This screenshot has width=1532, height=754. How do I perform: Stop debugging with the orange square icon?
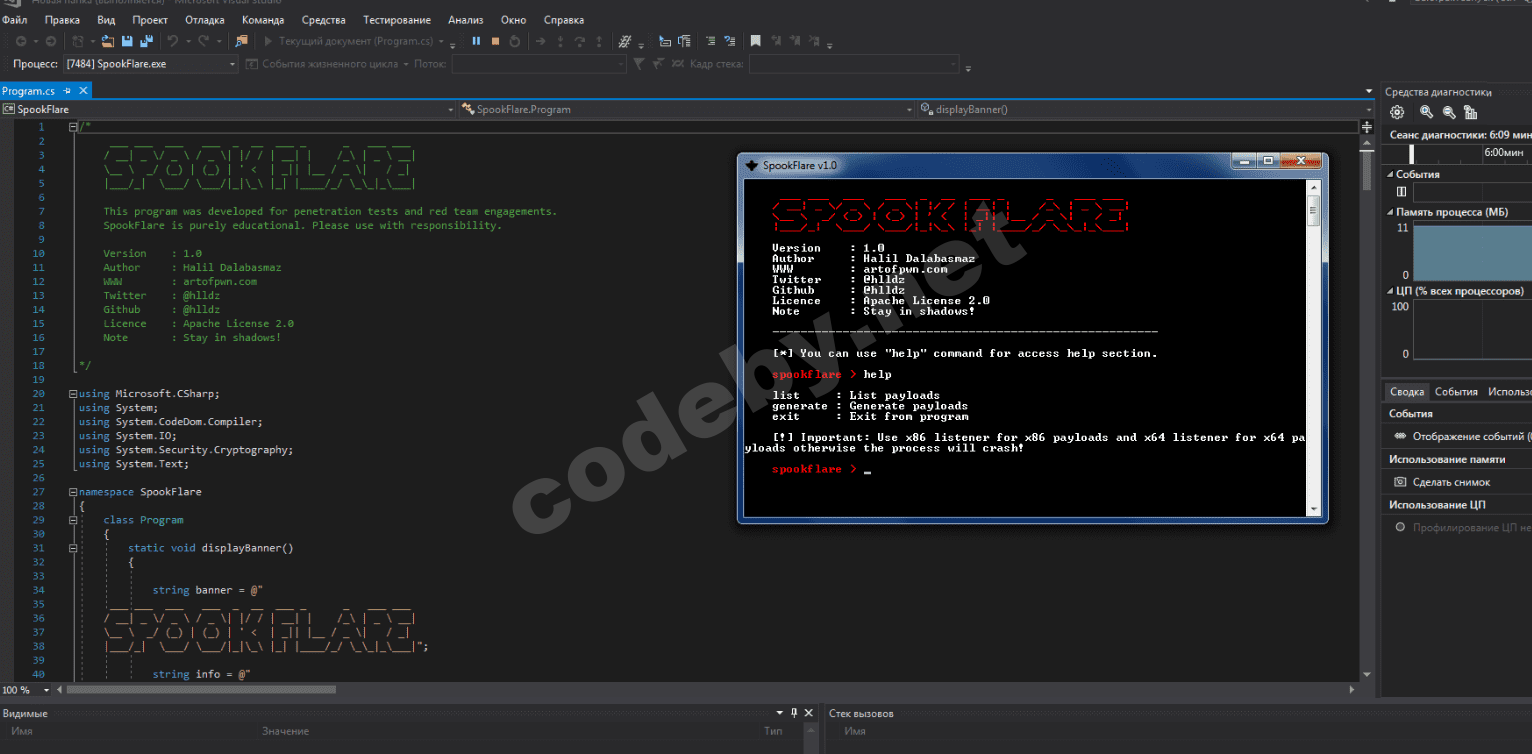tap(495, 41)
